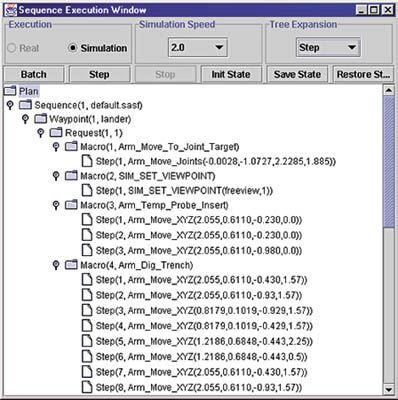Select Macro(4, Arm_Dig_Trench) label
398x400 pixels.
[137, 265]
